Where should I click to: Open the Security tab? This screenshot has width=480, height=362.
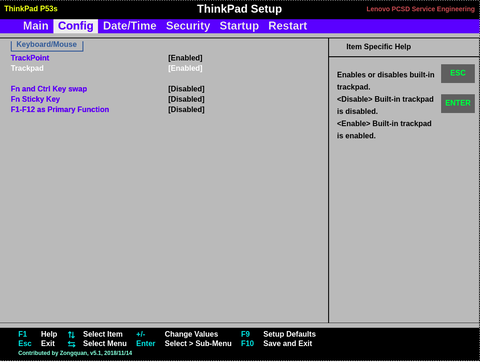tap(188, 26)
